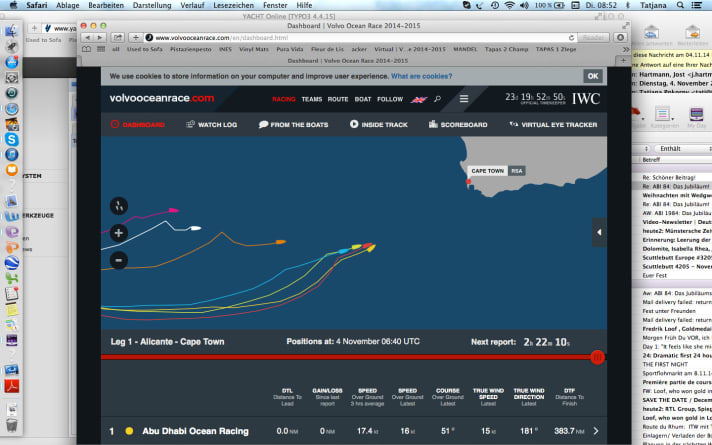Open Spotlight search in menu bar
The width and height of the screenshot is (712, 445).
(x=680, y=5)
